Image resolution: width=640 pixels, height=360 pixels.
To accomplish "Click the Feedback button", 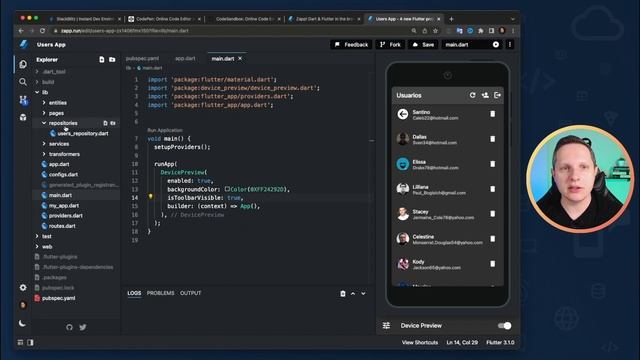I will (351, 44).
